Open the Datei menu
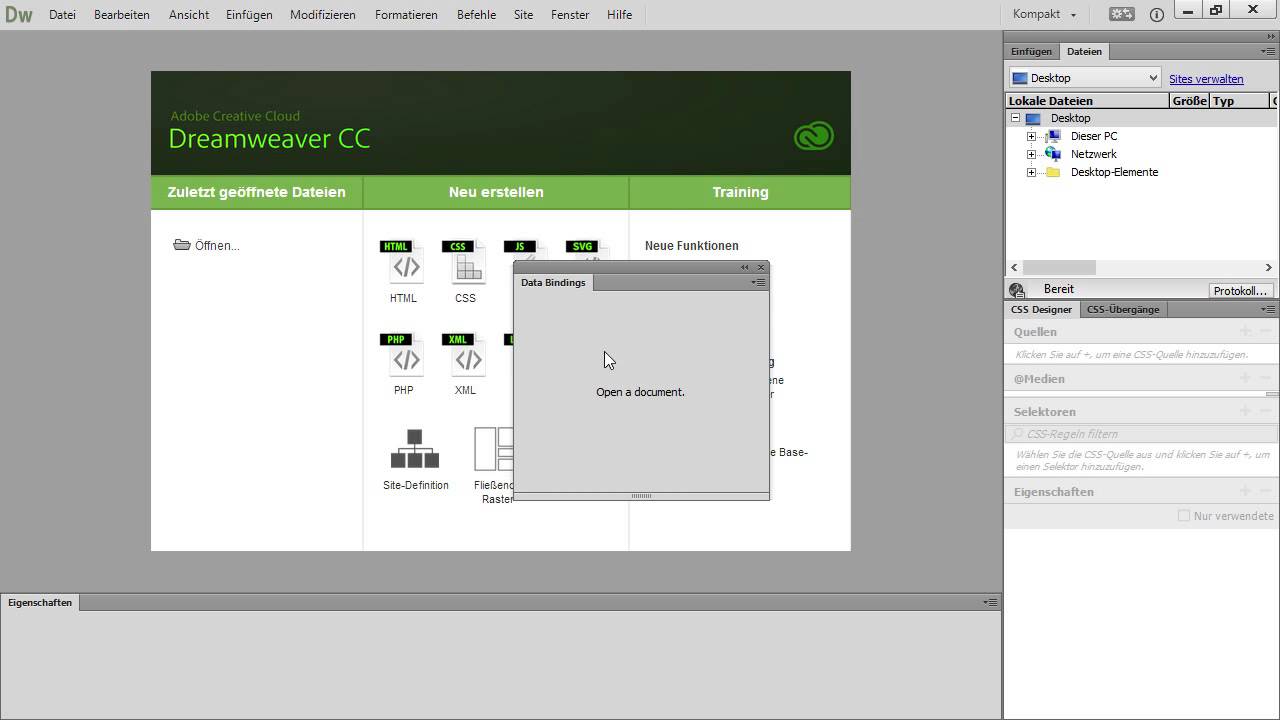Image resolution: width=1280 pixels, height=720 pixels. 62,15
